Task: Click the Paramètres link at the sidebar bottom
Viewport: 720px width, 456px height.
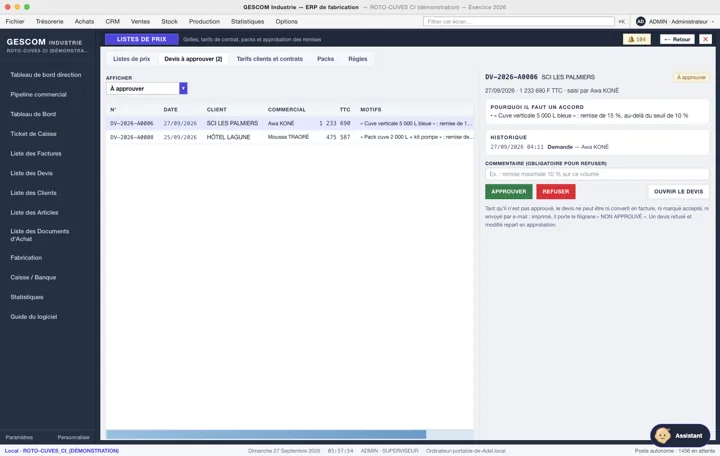Action: point(19,437)
